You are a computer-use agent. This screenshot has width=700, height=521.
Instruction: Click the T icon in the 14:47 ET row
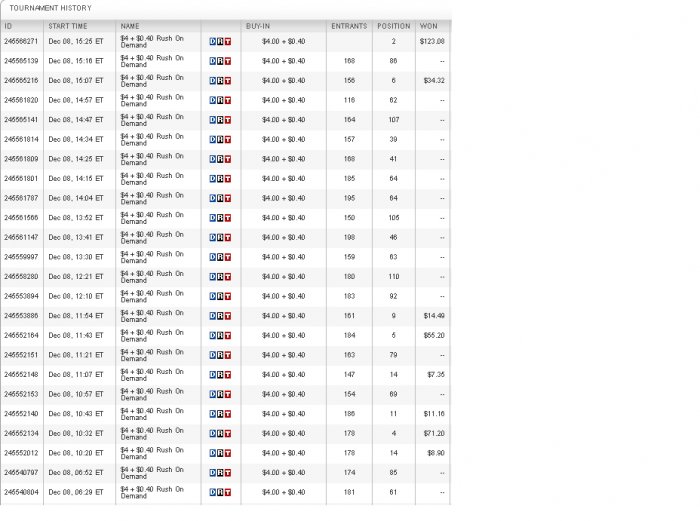coord(228,120)
